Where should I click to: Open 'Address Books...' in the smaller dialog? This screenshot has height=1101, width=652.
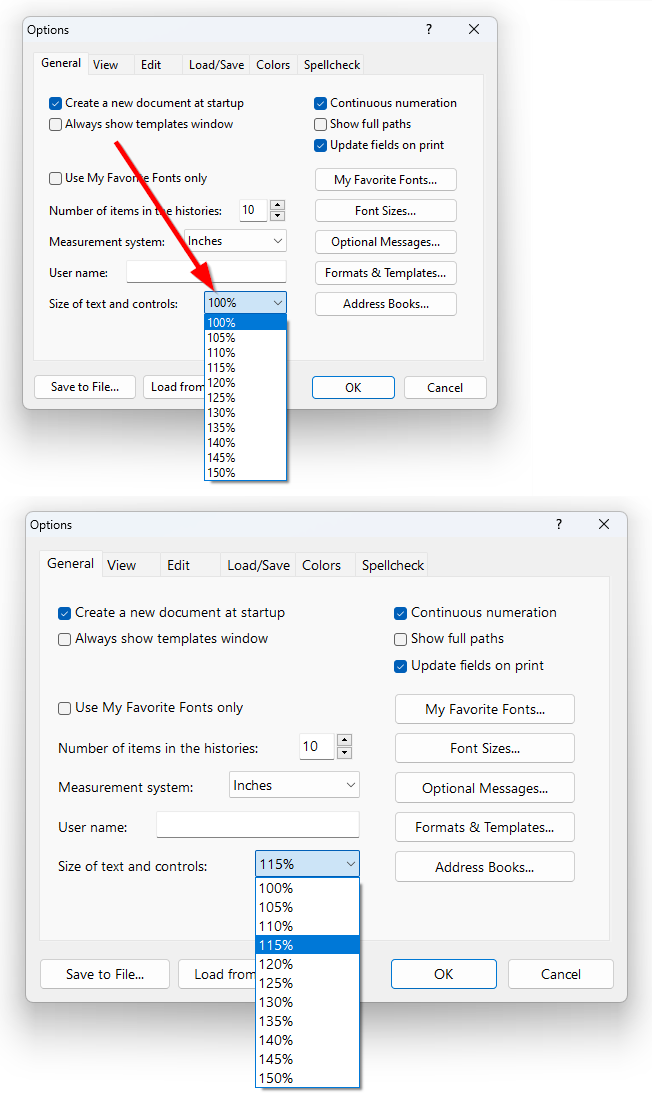coord(385,304)
